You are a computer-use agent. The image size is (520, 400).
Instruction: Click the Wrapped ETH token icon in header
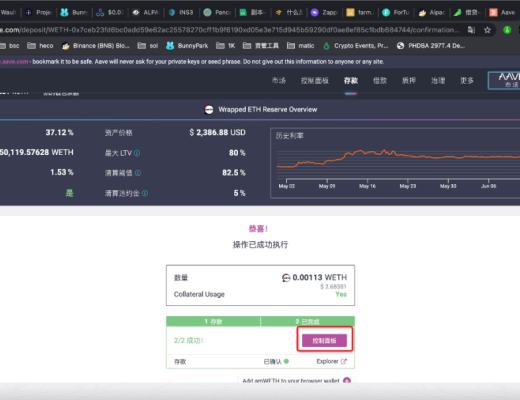(209, 109)
